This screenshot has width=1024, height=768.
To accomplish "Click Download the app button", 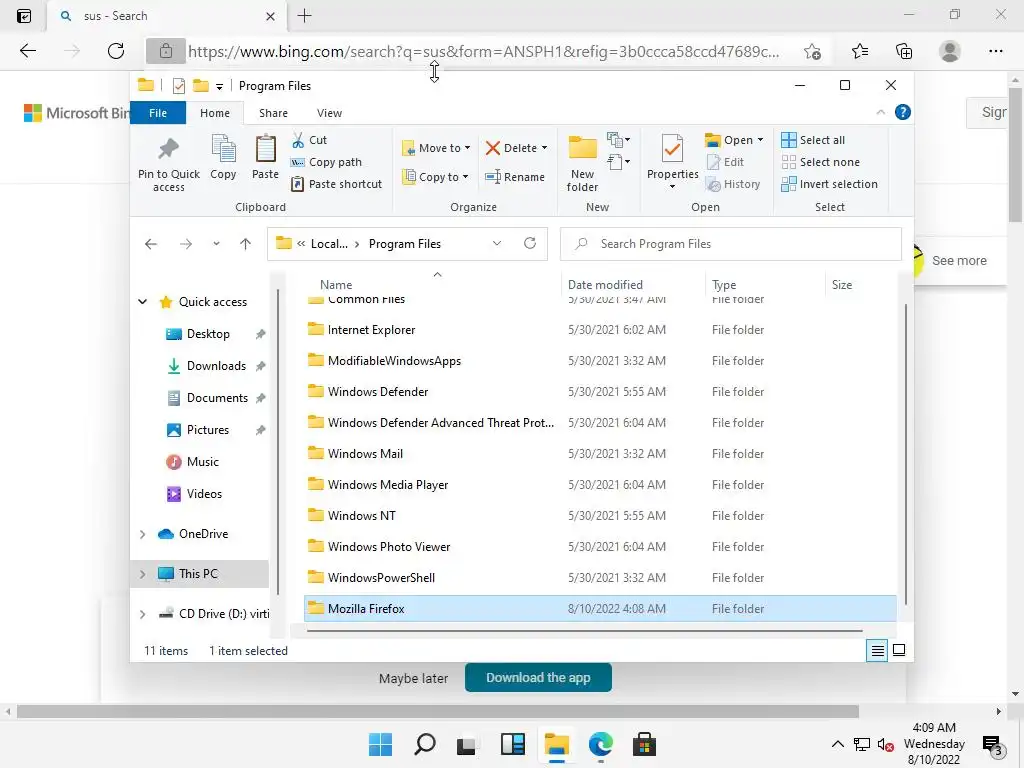I will pos(538,678).
